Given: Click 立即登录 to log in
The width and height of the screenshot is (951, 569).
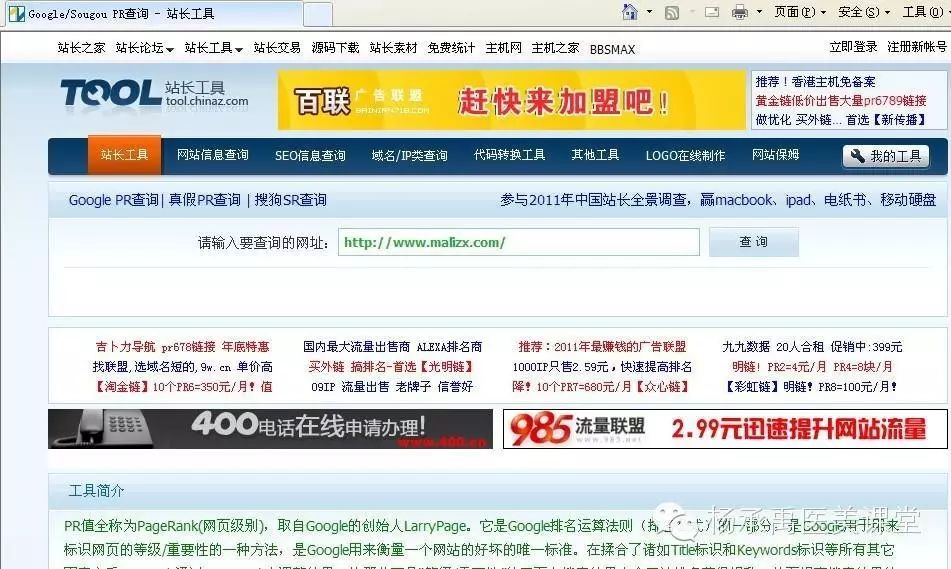Looking at the screenshot, I should click(853, 47).
